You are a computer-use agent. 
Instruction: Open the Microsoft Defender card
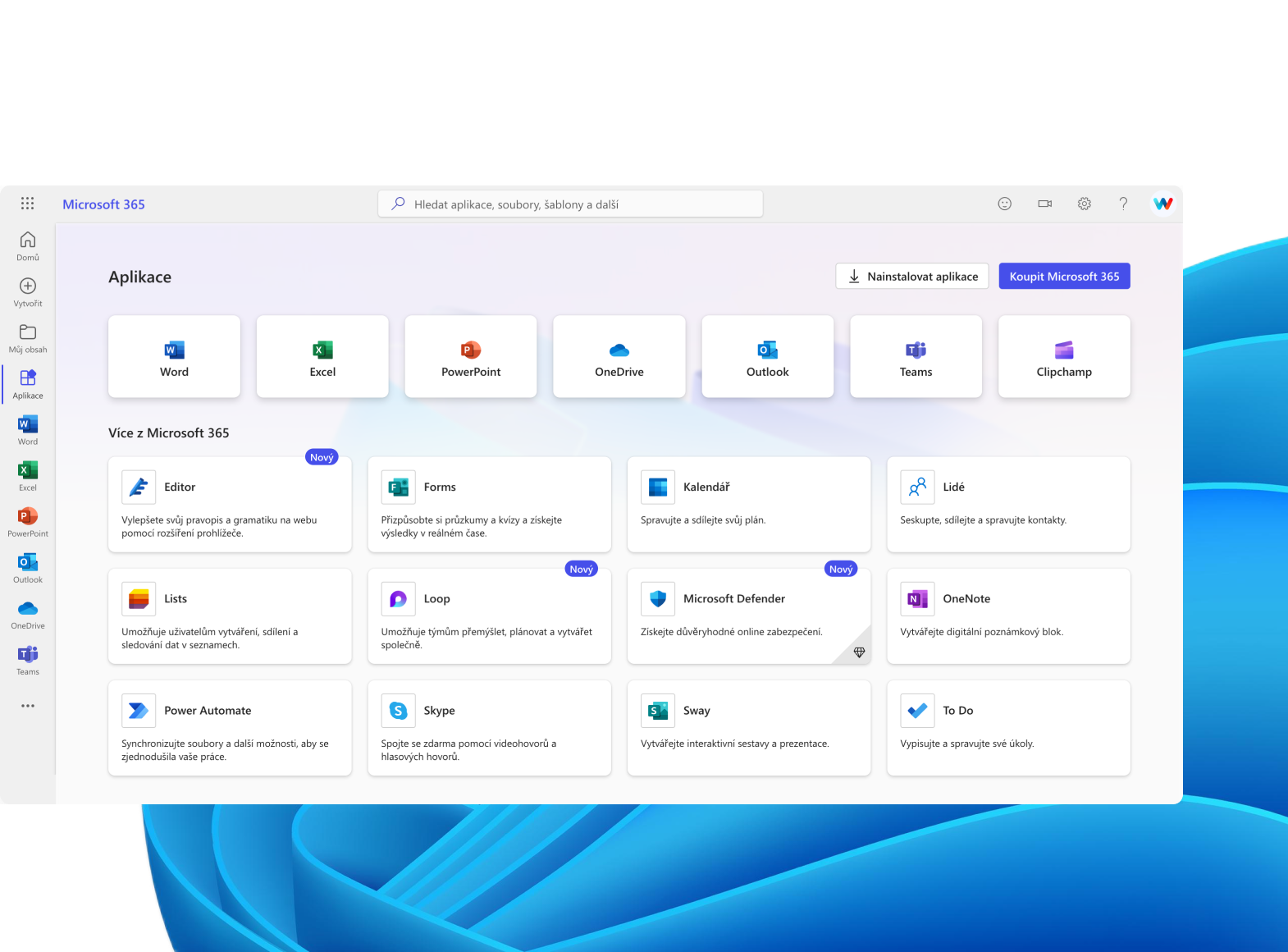point(749,616)
